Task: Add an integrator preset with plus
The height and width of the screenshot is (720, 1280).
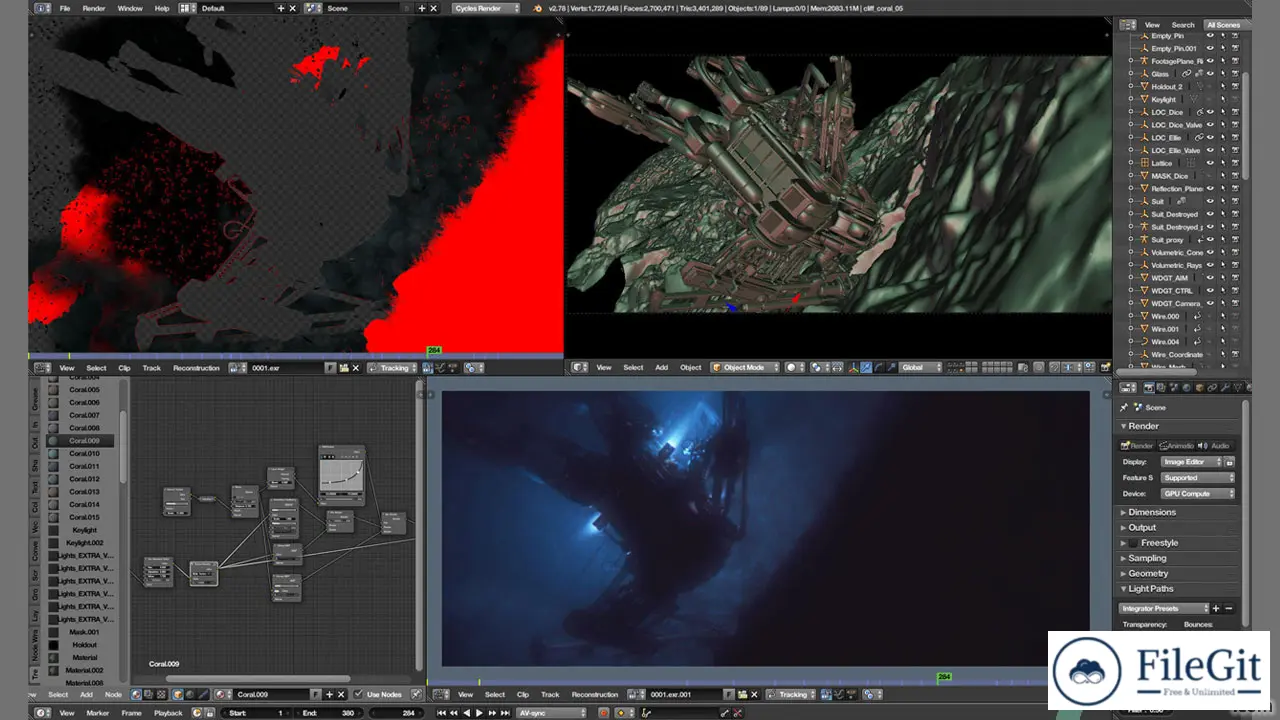Action: [x=1216, y=608]
